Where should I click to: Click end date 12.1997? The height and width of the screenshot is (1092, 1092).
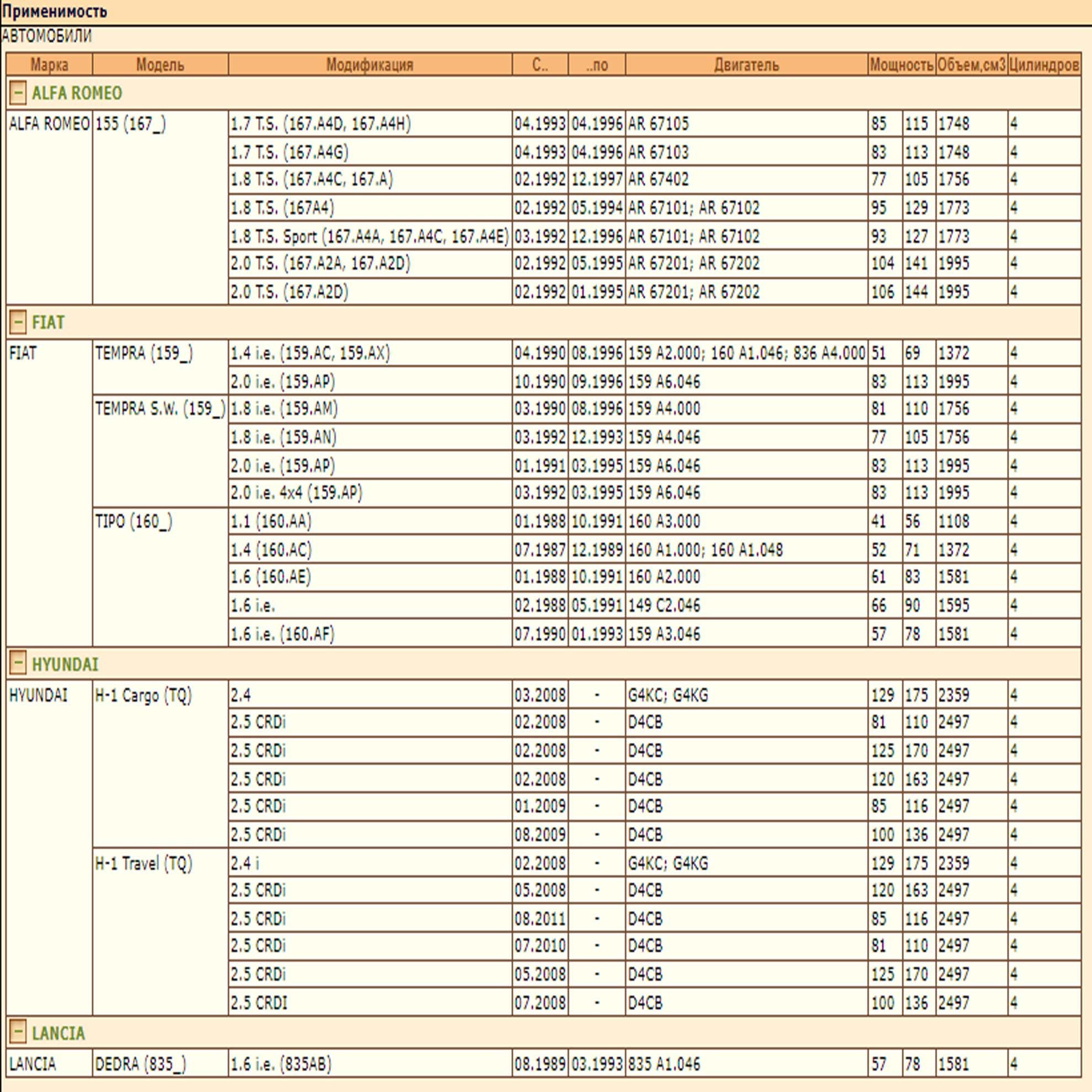click(x=597, y=180)
